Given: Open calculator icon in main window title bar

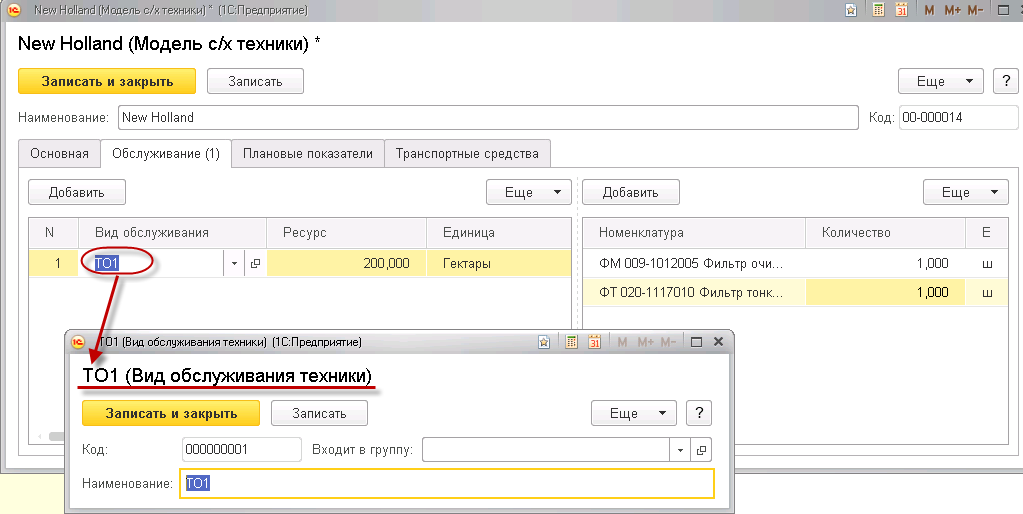Looking at the screenshot, I should coord(879,10).
